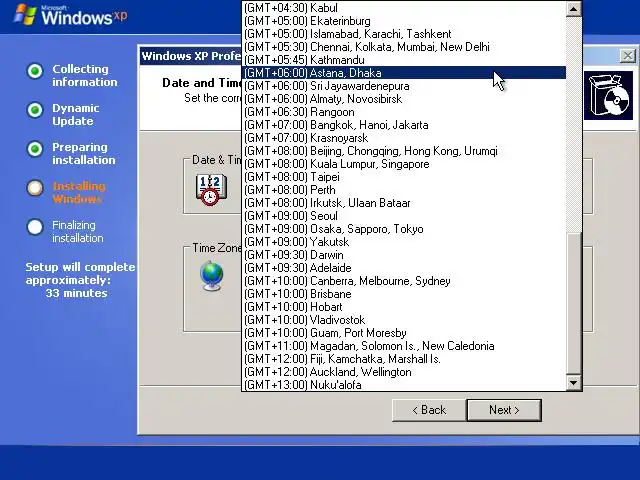Pick Guam, Port Moresby time zone
The image size is (640, 480).
[404, 333]
